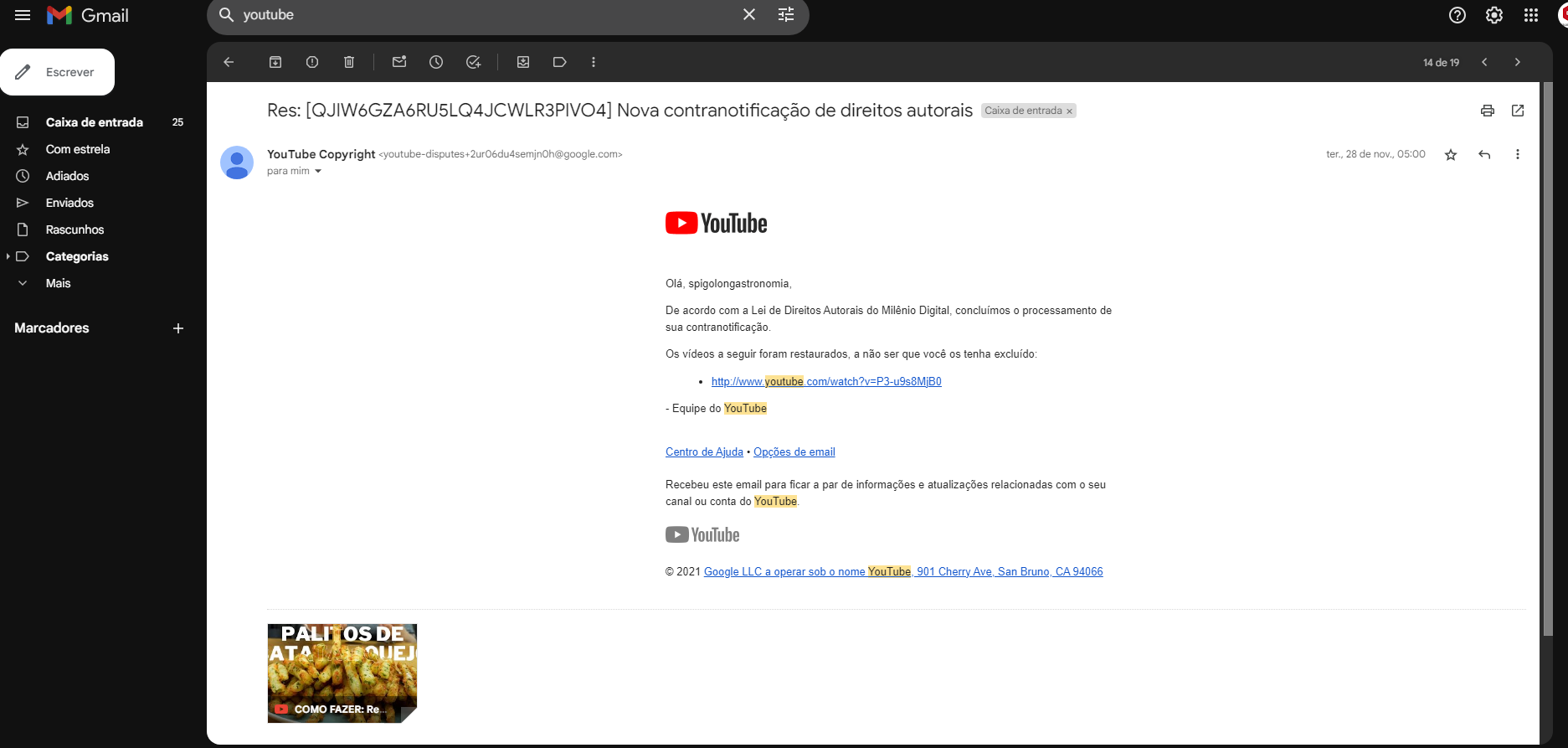Viewport: 1568px width, 748px height.
Task: Go to the older conversation arrow
Action: 1518,62
